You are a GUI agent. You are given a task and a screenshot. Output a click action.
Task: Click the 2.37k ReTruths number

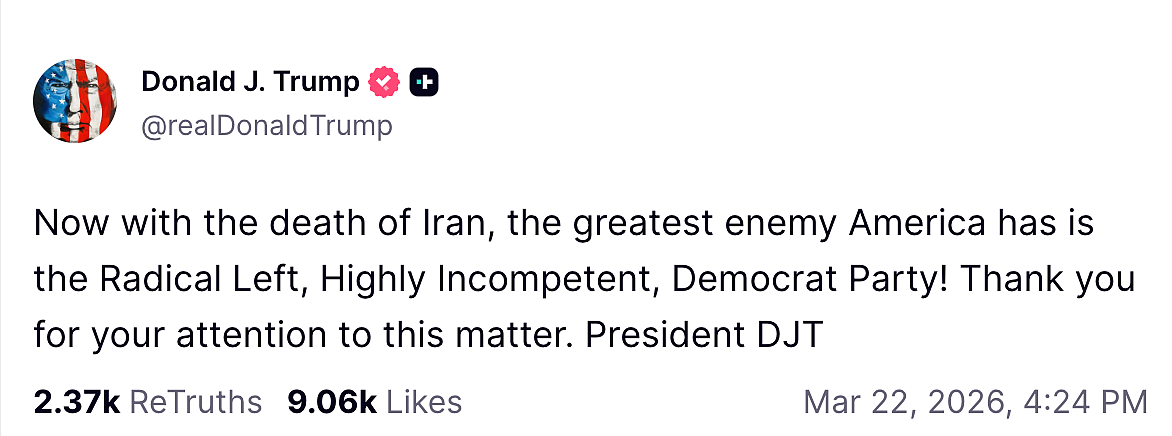pos(77,402)
